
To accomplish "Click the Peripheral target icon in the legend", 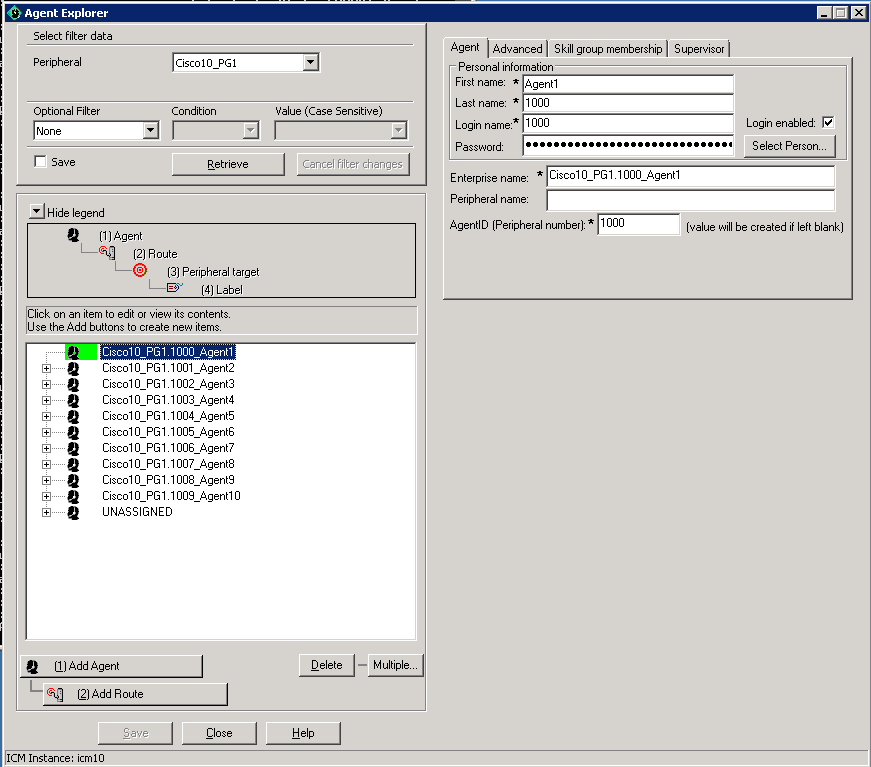I will click(140, 270).
